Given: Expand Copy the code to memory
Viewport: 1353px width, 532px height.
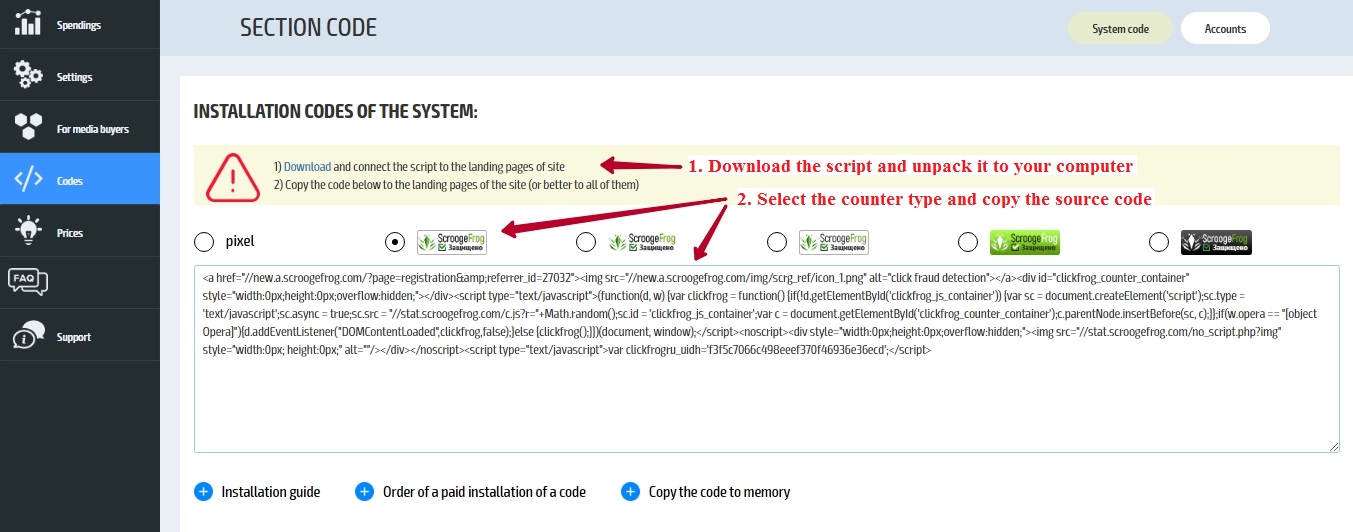Looking at the screenshot, I should [x=630, y=492].
